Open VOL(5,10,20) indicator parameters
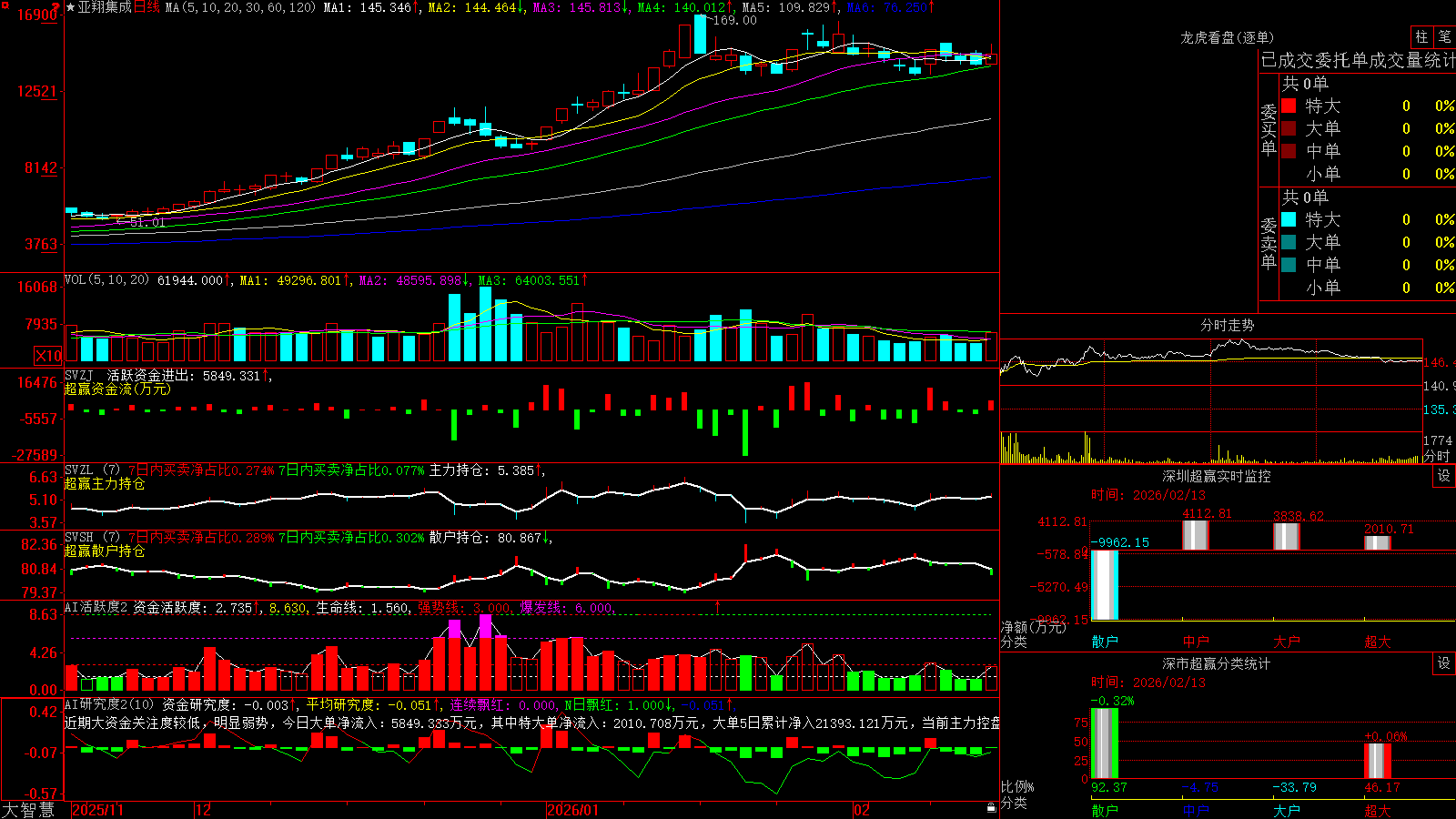Image resolution: width=1456 pixels, height=819 pixels. click(x=106, y=279)
